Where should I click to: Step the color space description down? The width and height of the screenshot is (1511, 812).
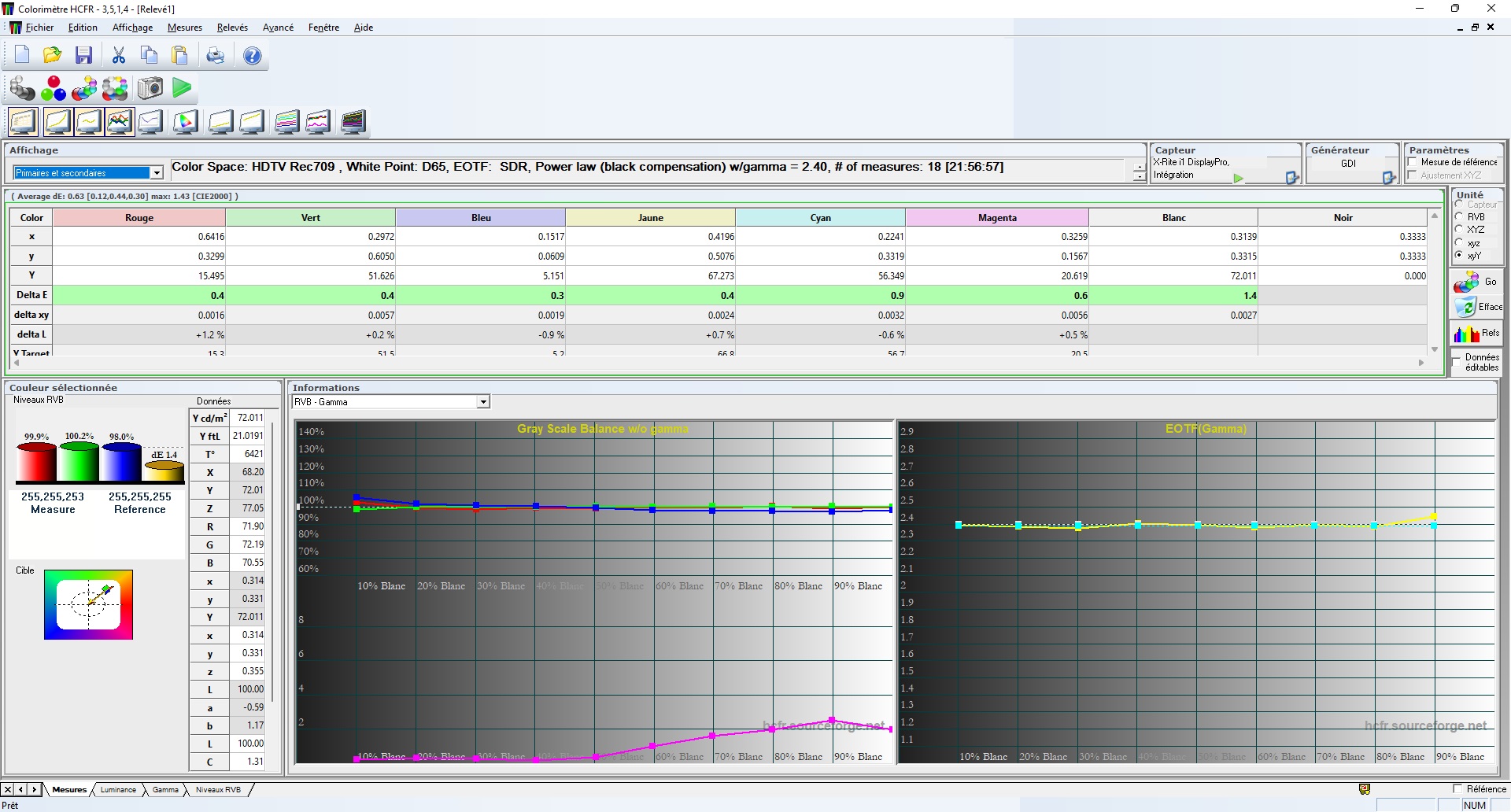[1139, 177]
